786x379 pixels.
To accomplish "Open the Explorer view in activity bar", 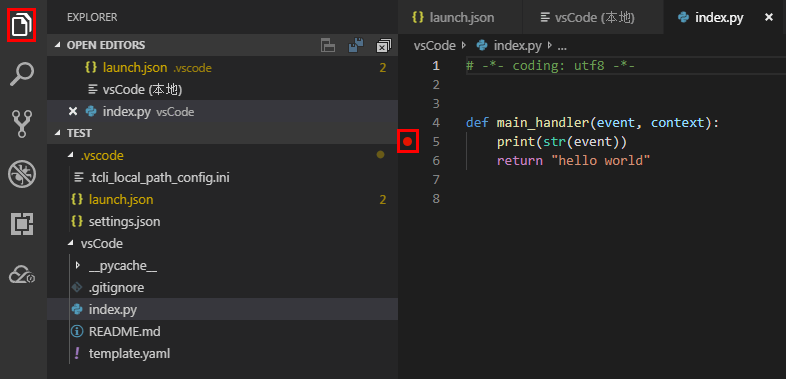I will point(22,25).
